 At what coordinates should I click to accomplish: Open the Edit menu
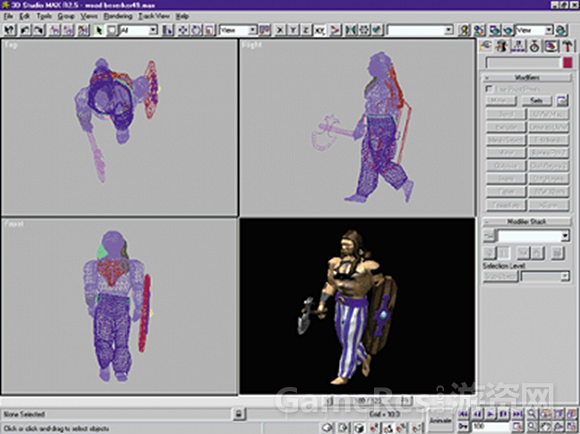(24, 16)
